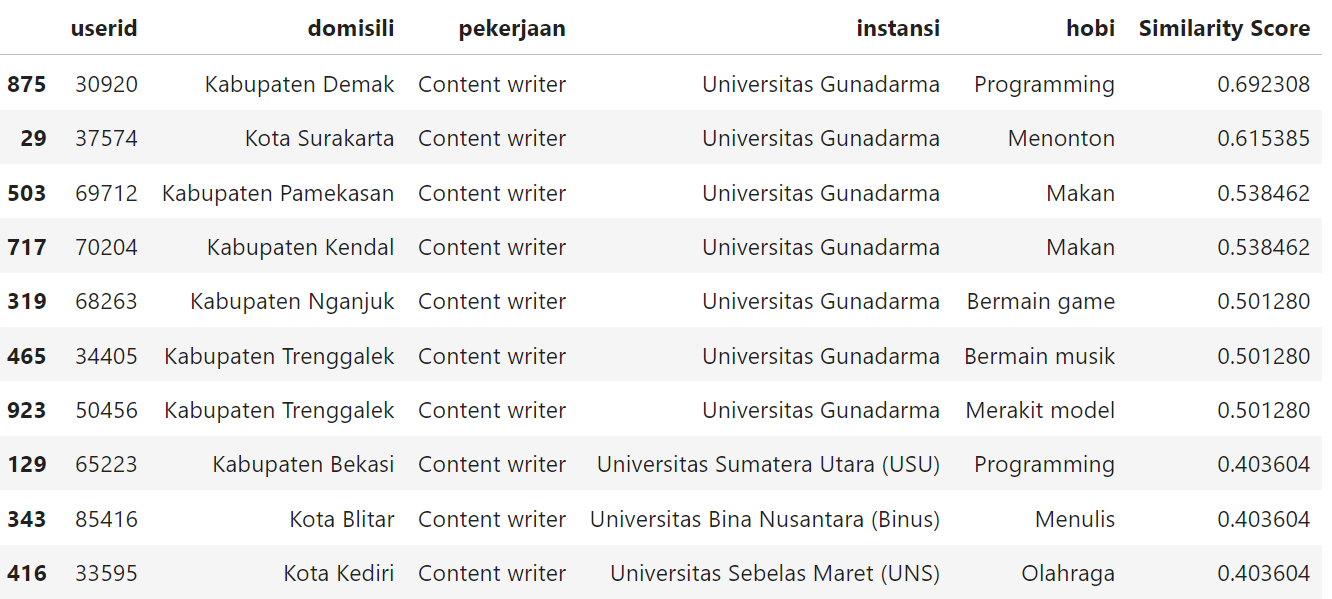Click the Kabupaten Pamekasan cell
This screenshot has width=1332, height=599.
[278, 193]
